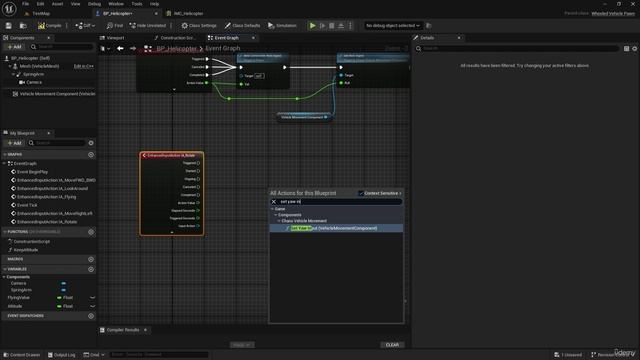Open the Debug menu

(x=94, y=4)
